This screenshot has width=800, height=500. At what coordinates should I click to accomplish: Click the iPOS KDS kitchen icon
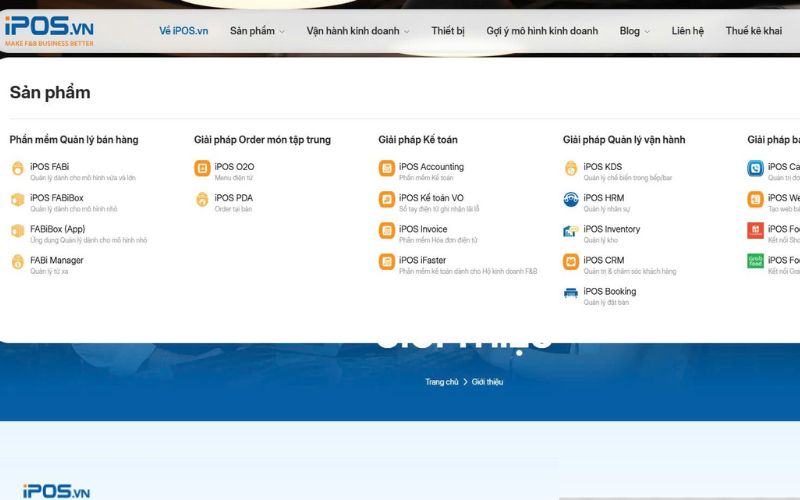click(571, 169)
